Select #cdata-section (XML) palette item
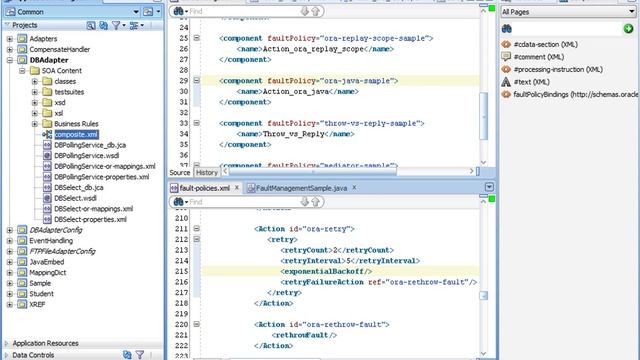The width and height of the screenshot is (640, 360). point(545,44)
